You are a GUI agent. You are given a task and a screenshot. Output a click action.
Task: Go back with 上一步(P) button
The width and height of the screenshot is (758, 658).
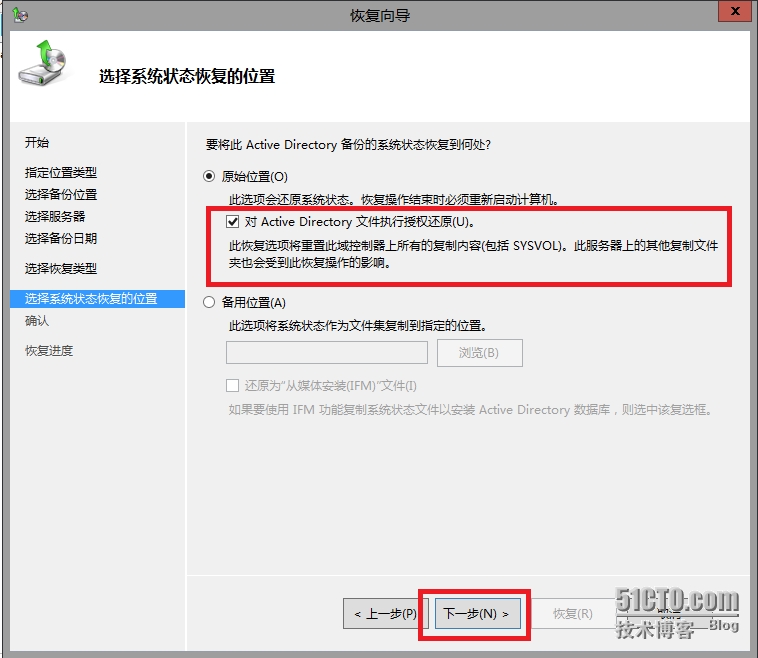click(385, 614)
